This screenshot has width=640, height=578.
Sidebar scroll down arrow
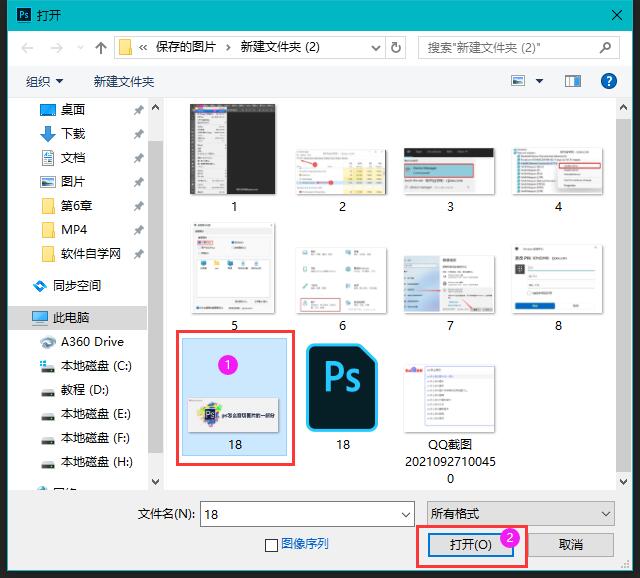[155, 481]
